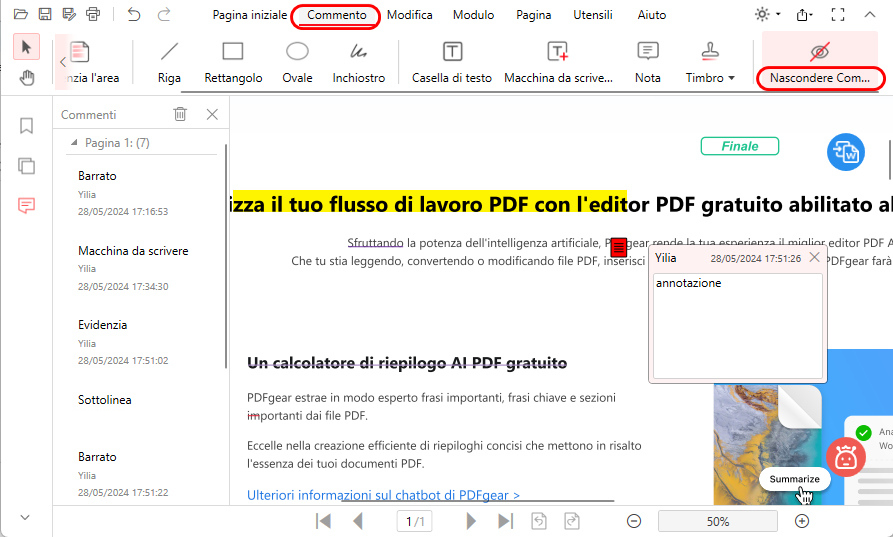
Task: Expand the sidebar bottom chevron
Action: [25, 517]
